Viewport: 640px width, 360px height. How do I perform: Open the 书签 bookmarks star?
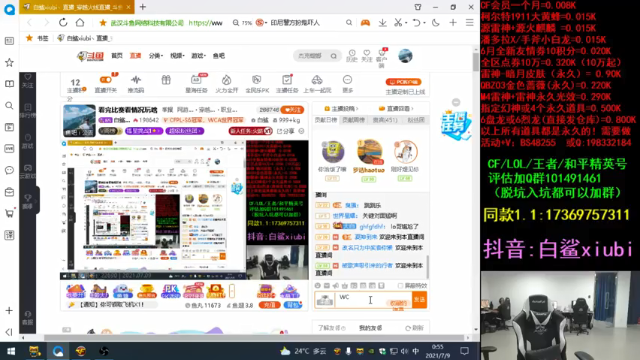[37, 38]
